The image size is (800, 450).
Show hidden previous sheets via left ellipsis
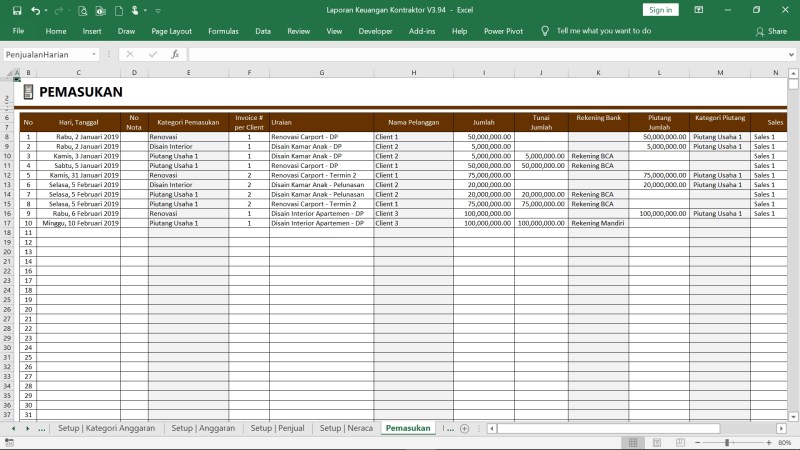42,429
